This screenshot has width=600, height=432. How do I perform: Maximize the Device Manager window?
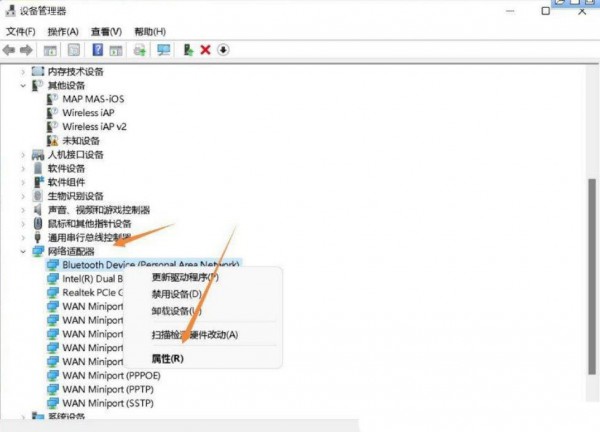tap(546, 11)
